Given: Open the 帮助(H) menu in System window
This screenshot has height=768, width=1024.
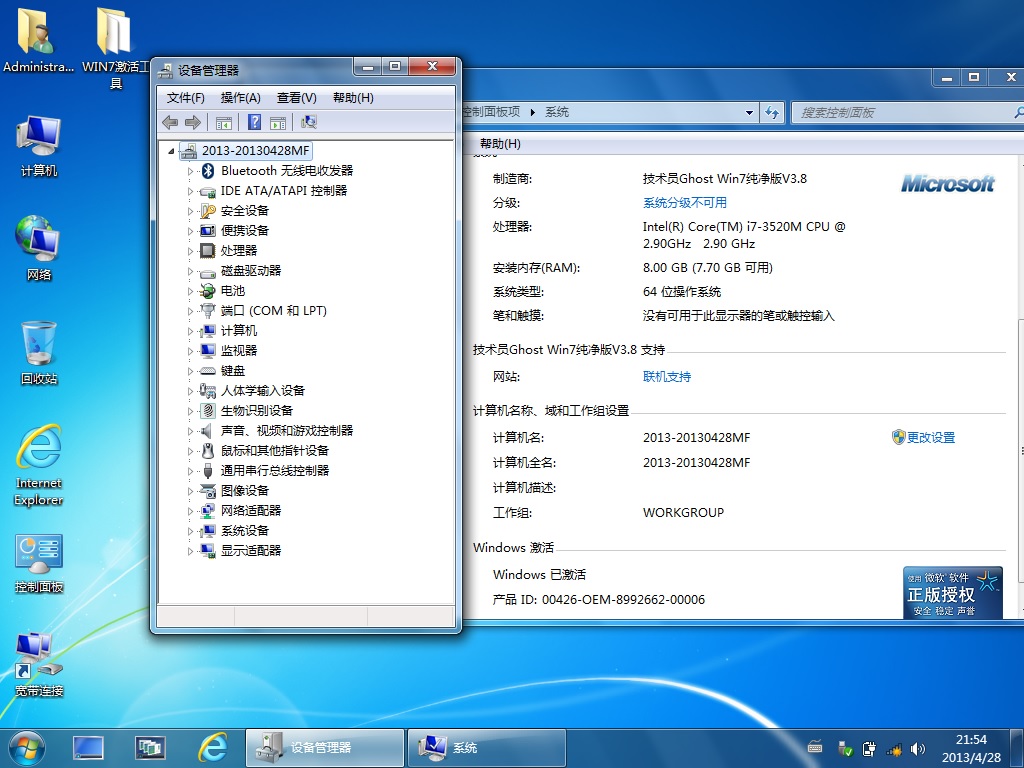Looking at the screenshot, I should click(x=500, y=144).
